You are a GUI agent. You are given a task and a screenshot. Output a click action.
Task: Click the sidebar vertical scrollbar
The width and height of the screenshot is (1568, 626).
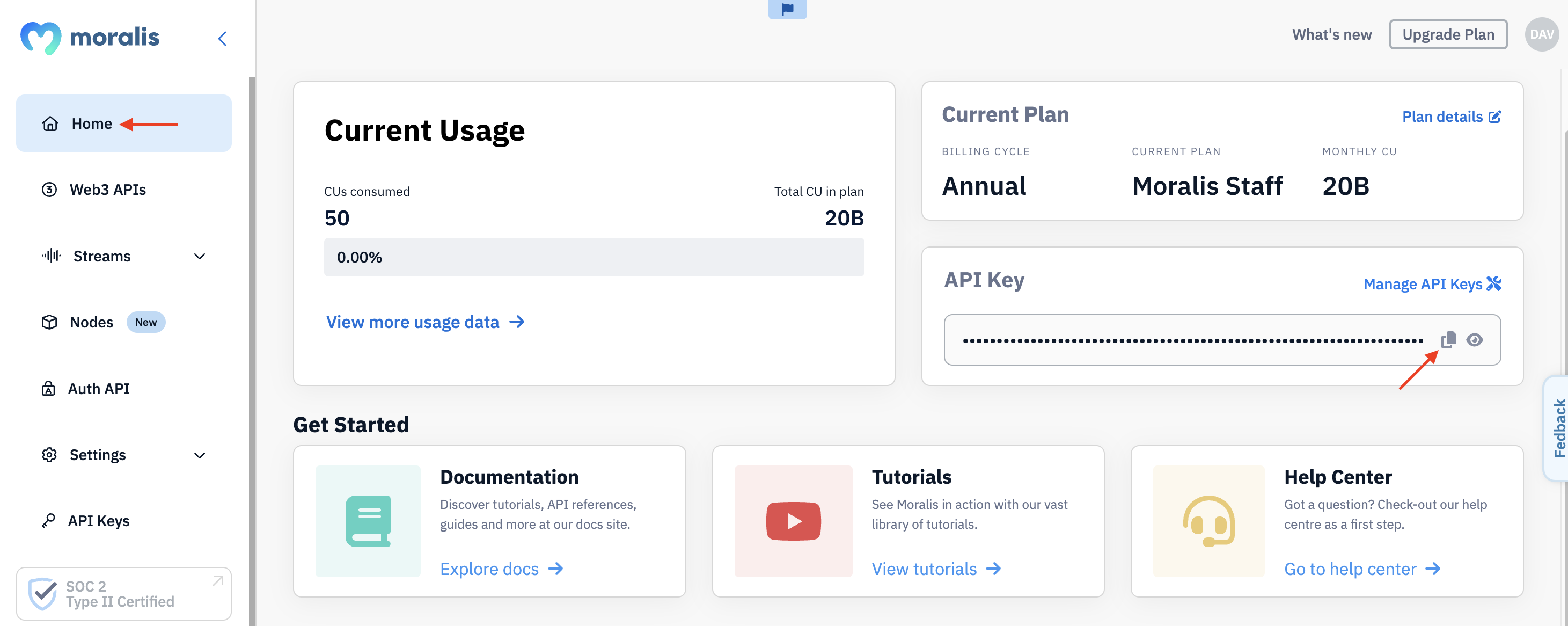pos(252,351)
